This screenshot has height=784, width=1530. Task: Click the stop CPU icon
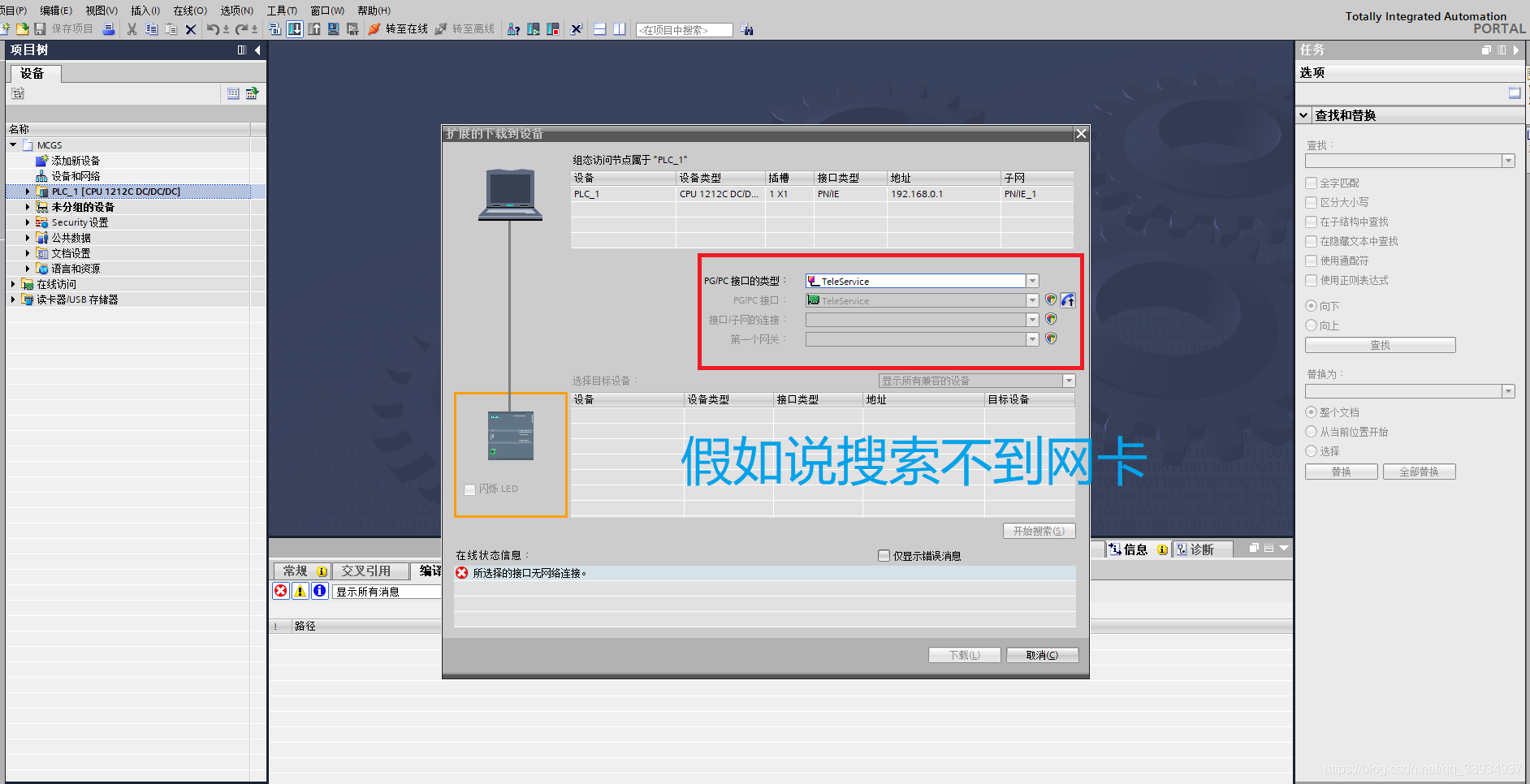click(553, 29)
